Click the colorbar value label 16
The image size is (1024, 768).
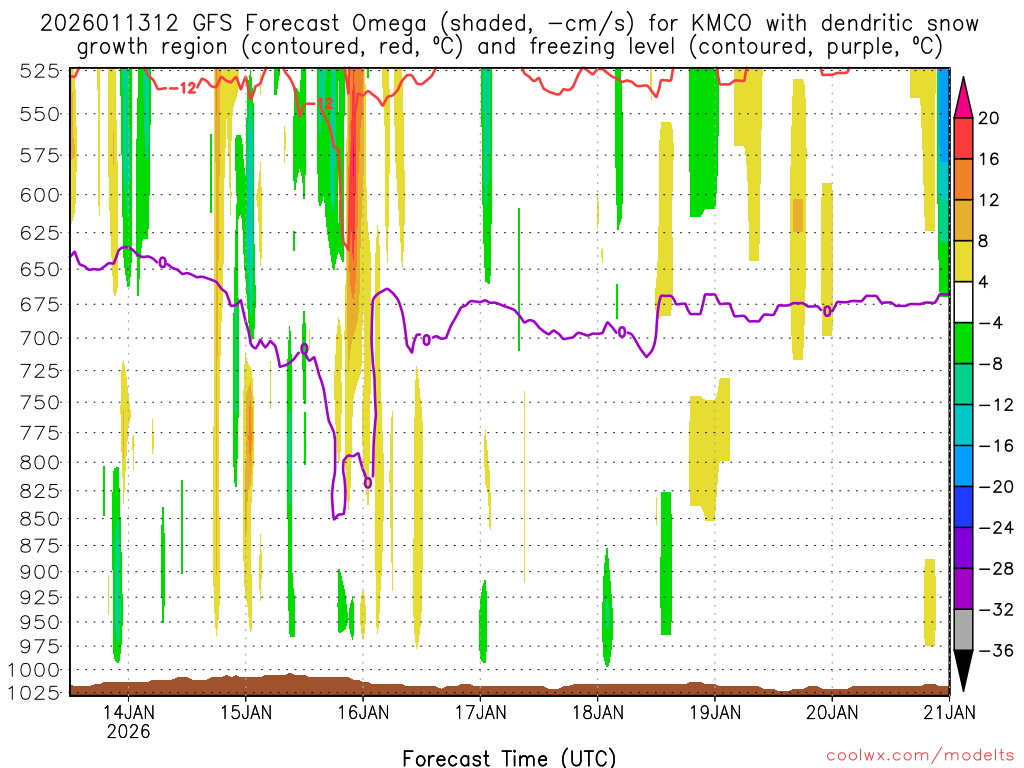tap(989, 159)
